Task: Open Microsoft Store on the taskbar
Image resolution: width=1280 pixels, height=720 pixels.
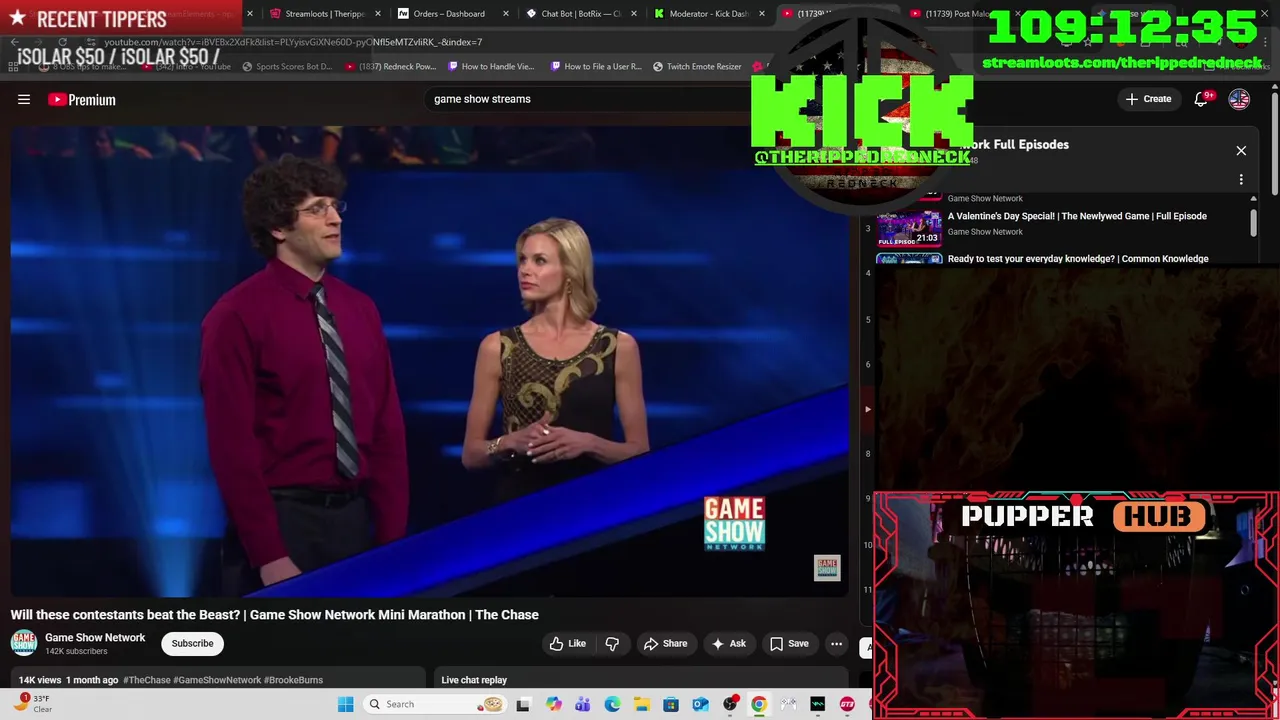Action: [671, 704]
